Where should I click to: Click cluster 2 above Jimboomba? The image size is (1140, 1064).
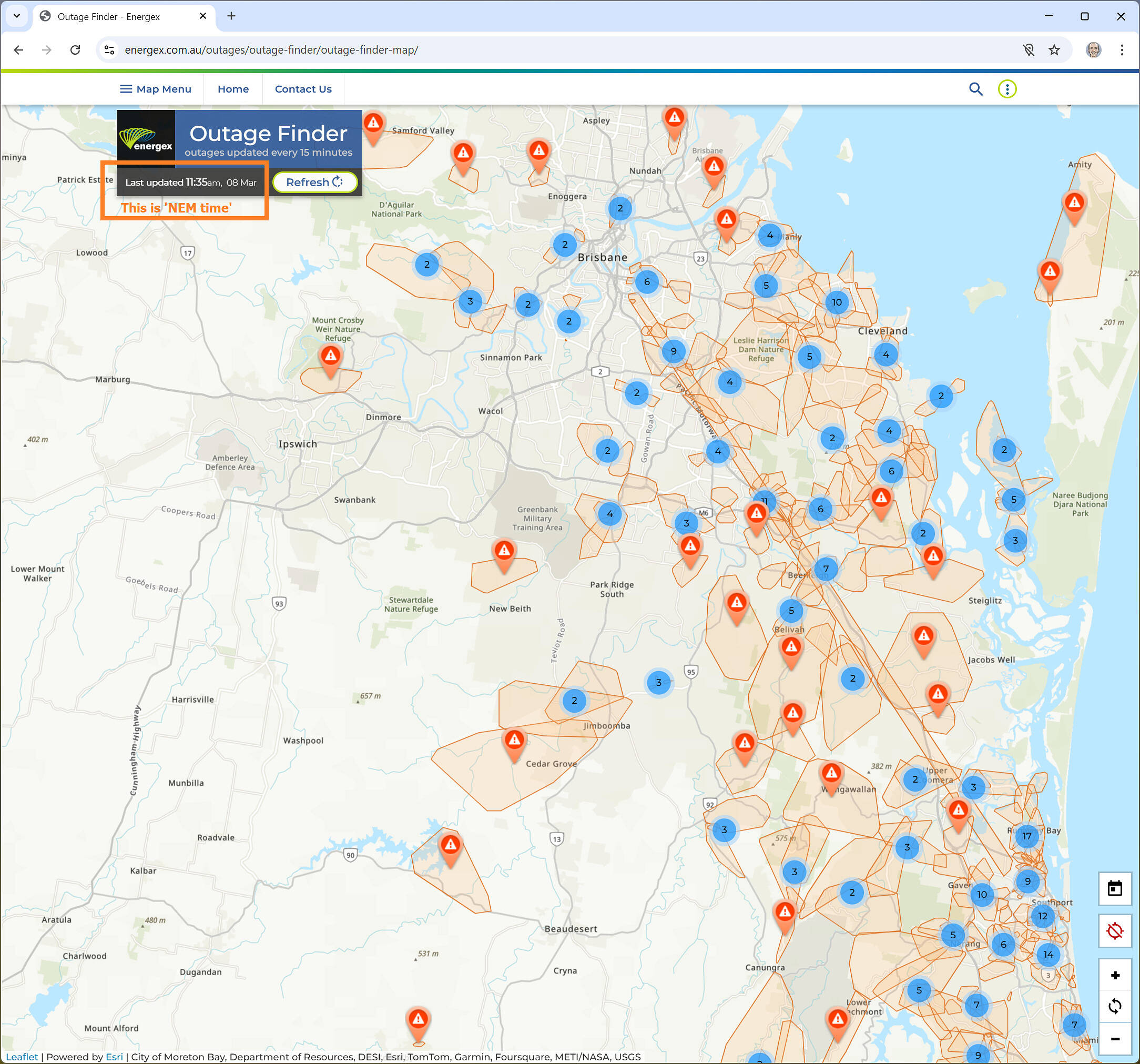click(x=574, y=701)
